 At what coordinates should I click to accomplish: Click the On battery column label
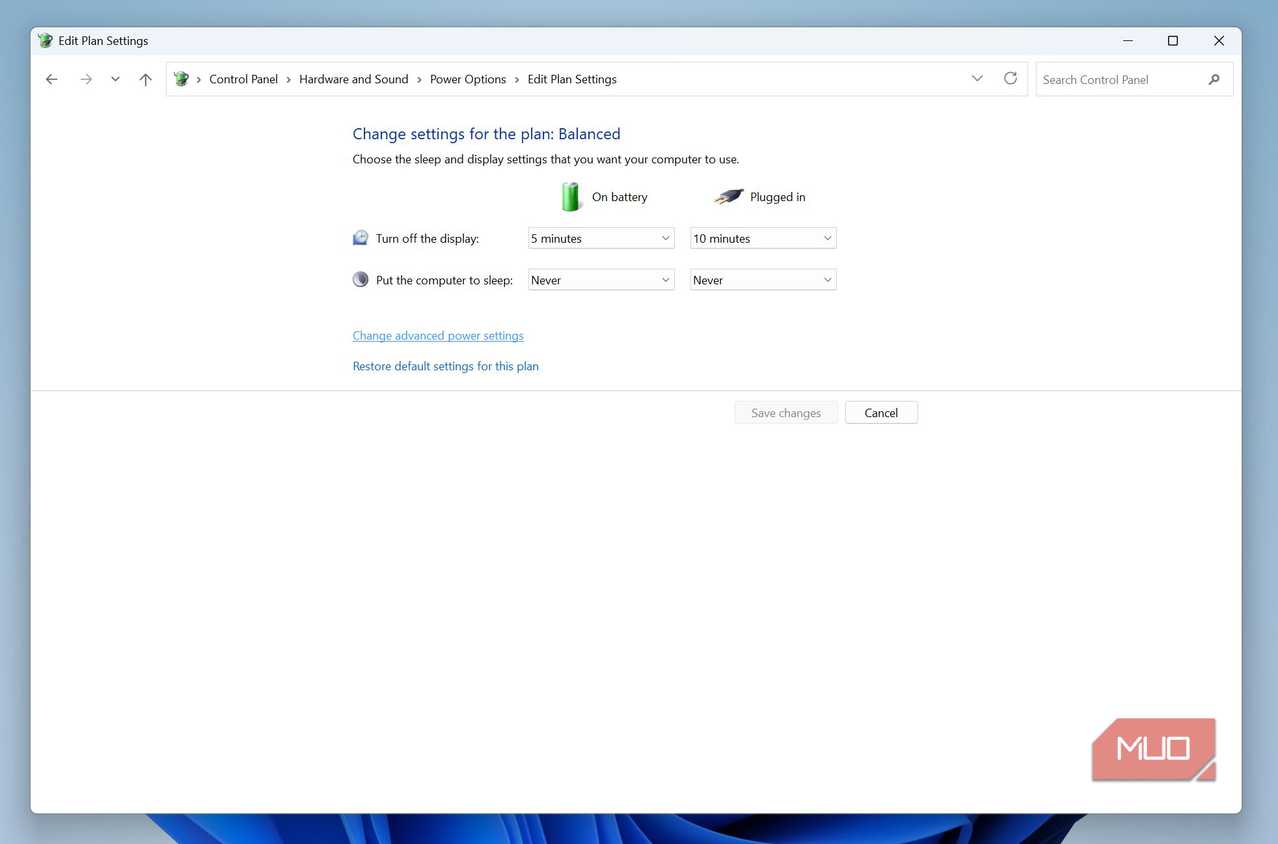619,197
